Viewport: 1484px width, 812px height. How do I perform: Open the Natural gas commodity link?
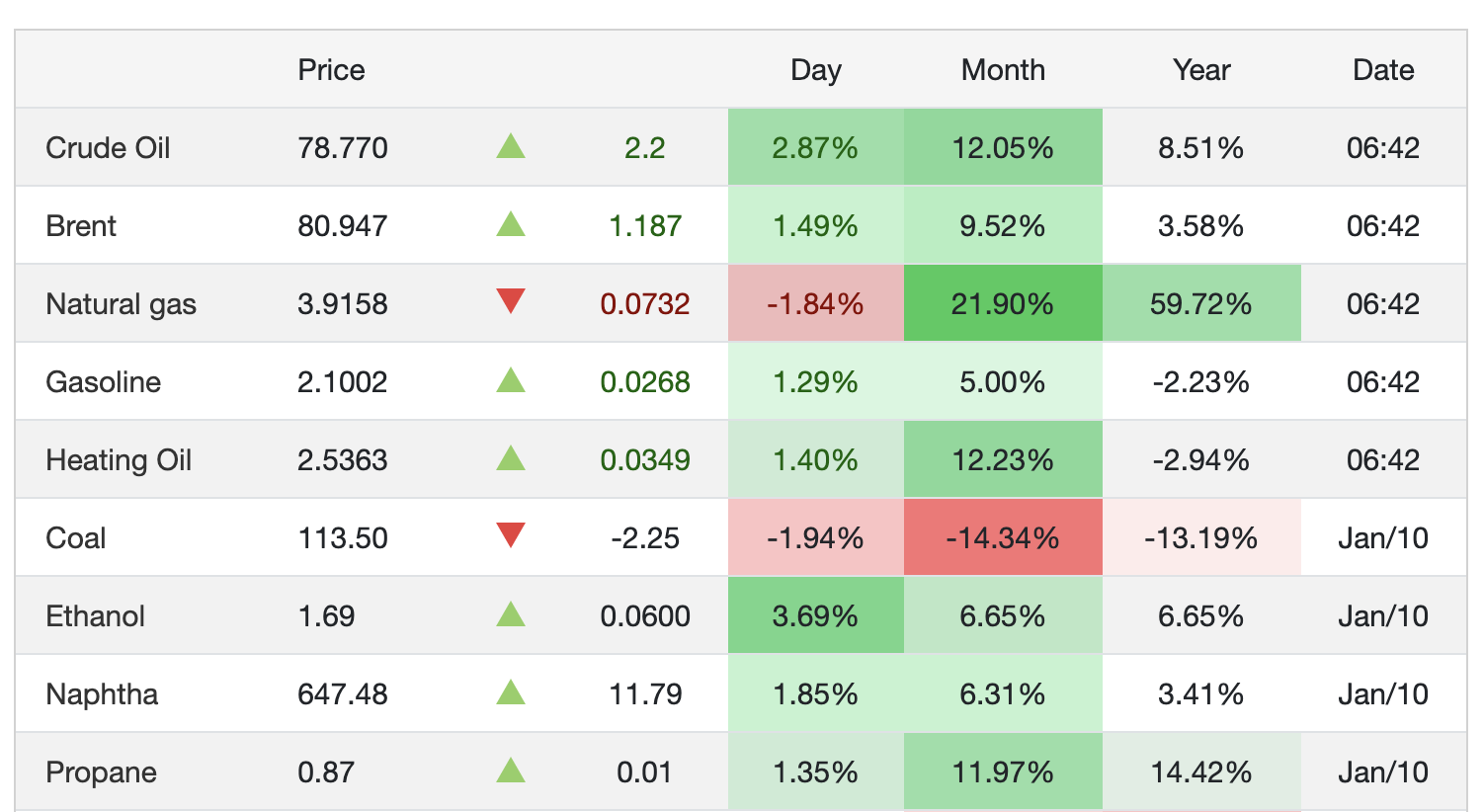tap(121, 304)
